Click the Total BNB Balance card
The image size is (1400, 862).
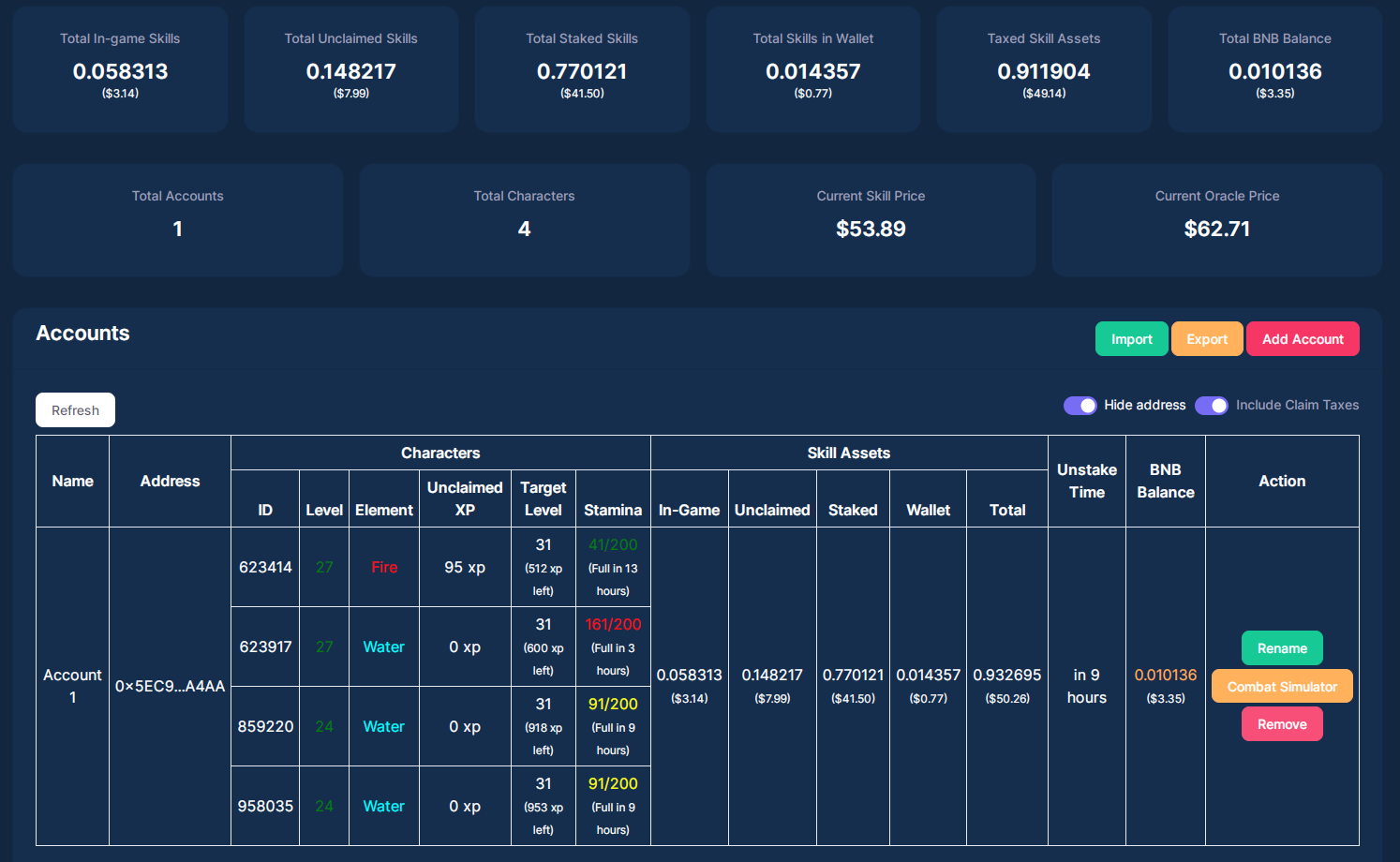(1274, 68)
